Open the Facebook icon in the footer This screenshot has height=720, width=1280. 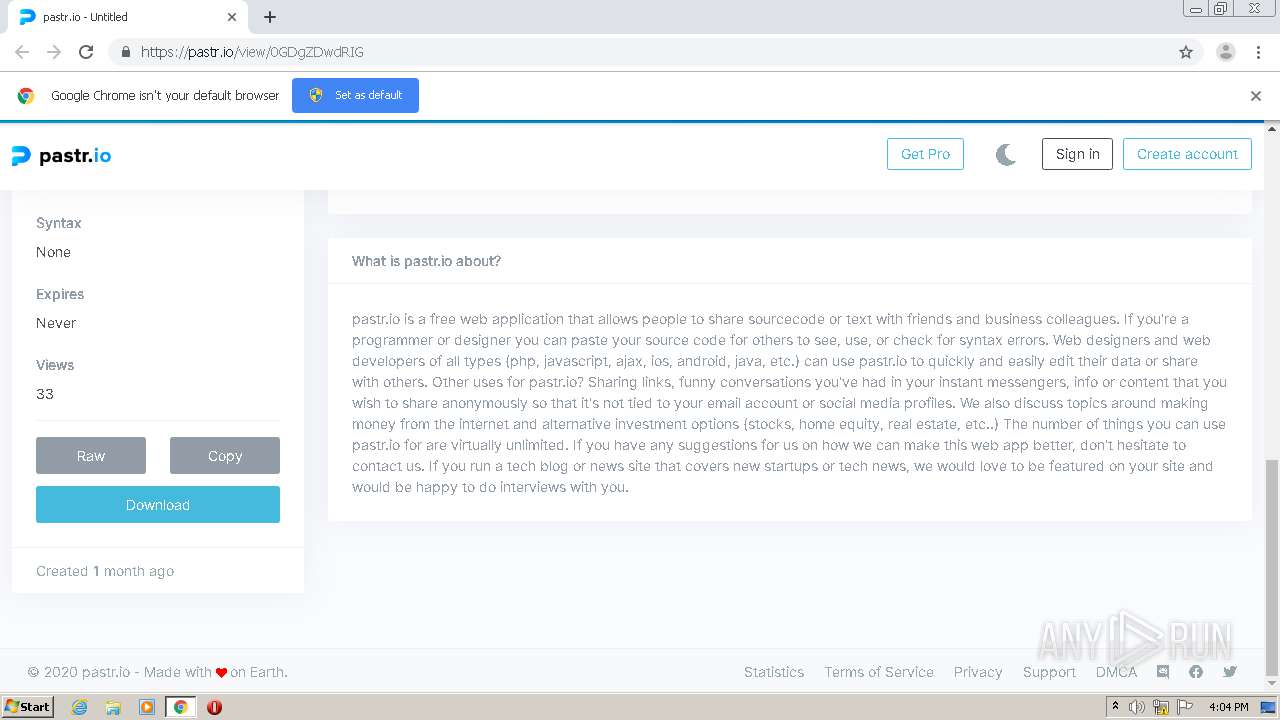pyautogui.click(x=1196, y=672)
